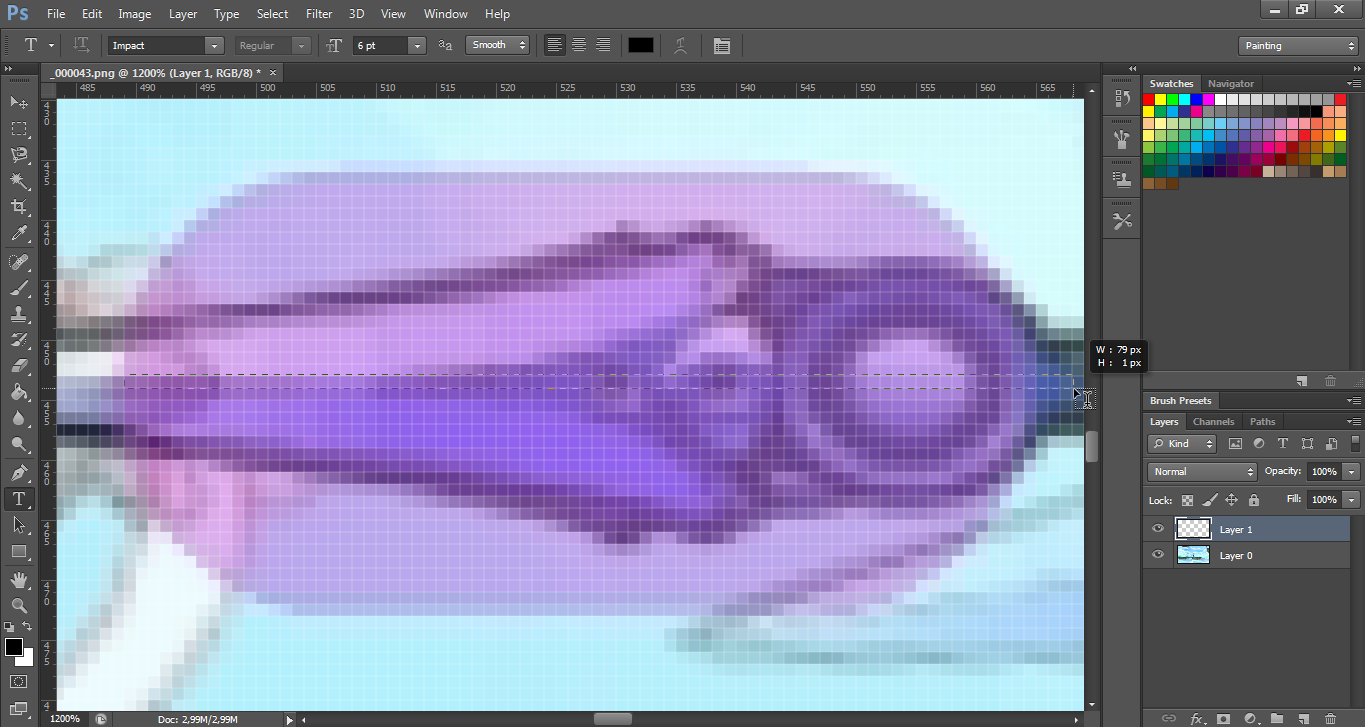Toggle lock transparent pixels
The height and width of the screenshot is (727, 1365).
tap(1187, 499)
